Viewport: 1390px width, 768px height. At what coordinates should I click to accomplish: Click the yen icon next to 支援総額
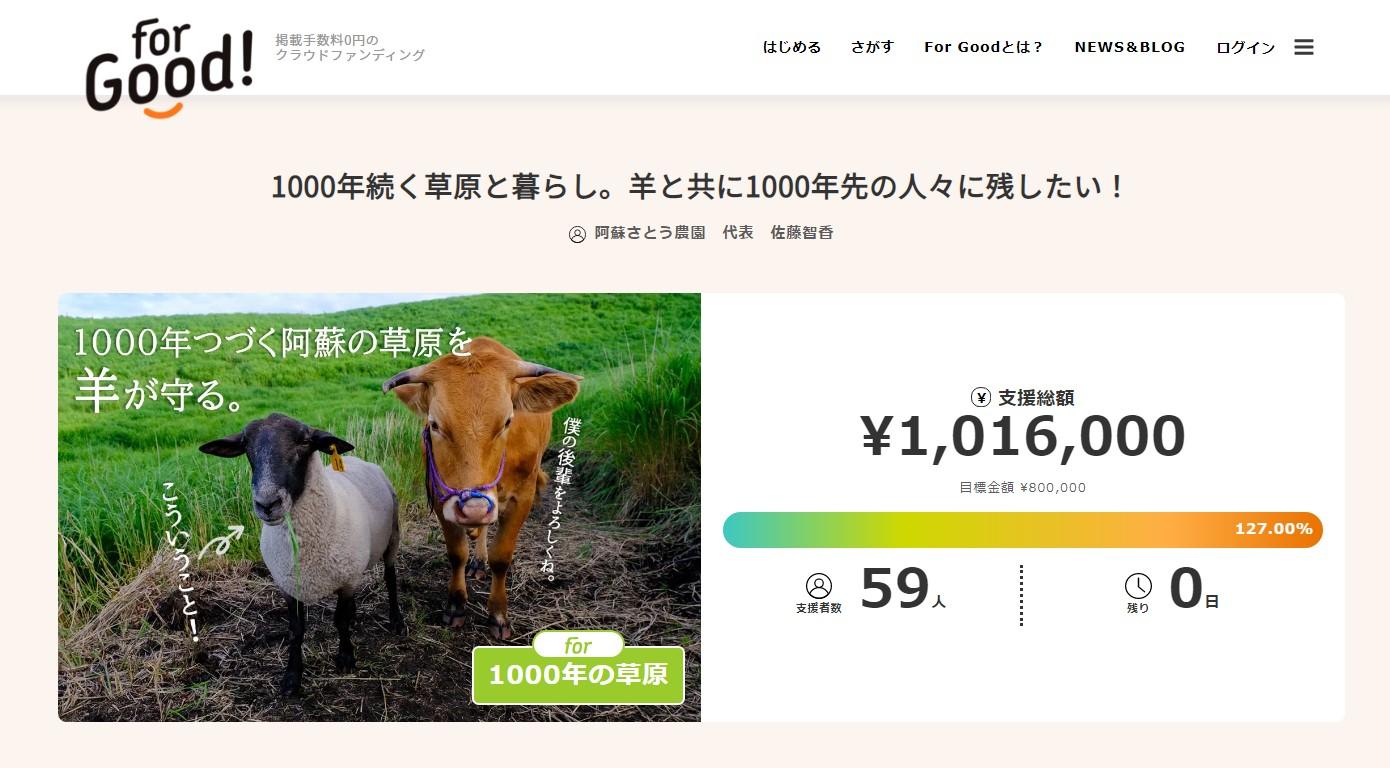(x=981, y=397)
